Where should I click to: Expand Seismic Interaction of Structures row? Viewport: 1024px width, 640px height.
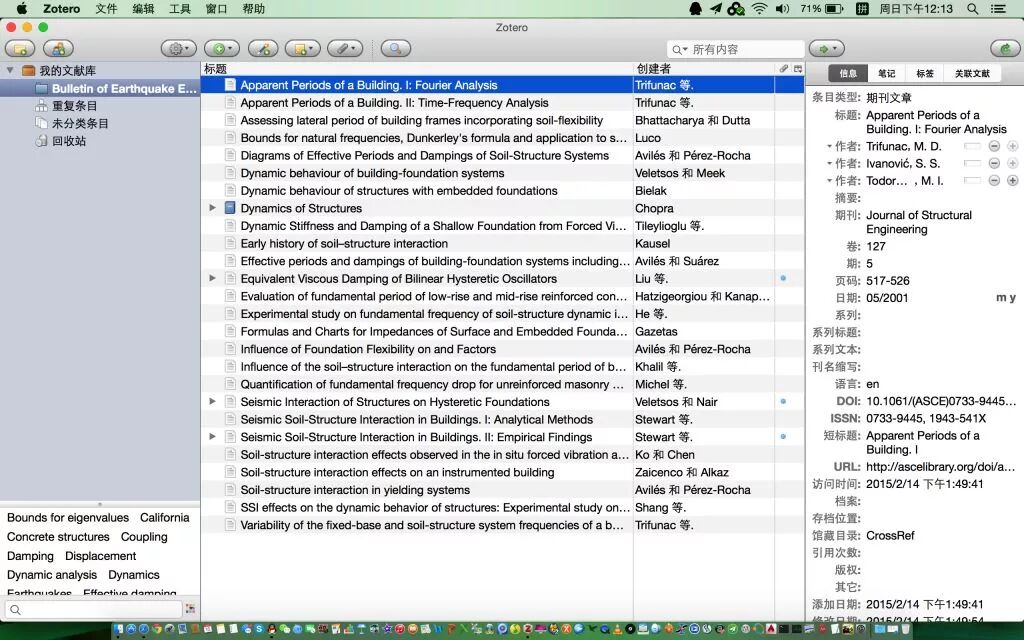(x=212, y=401)
